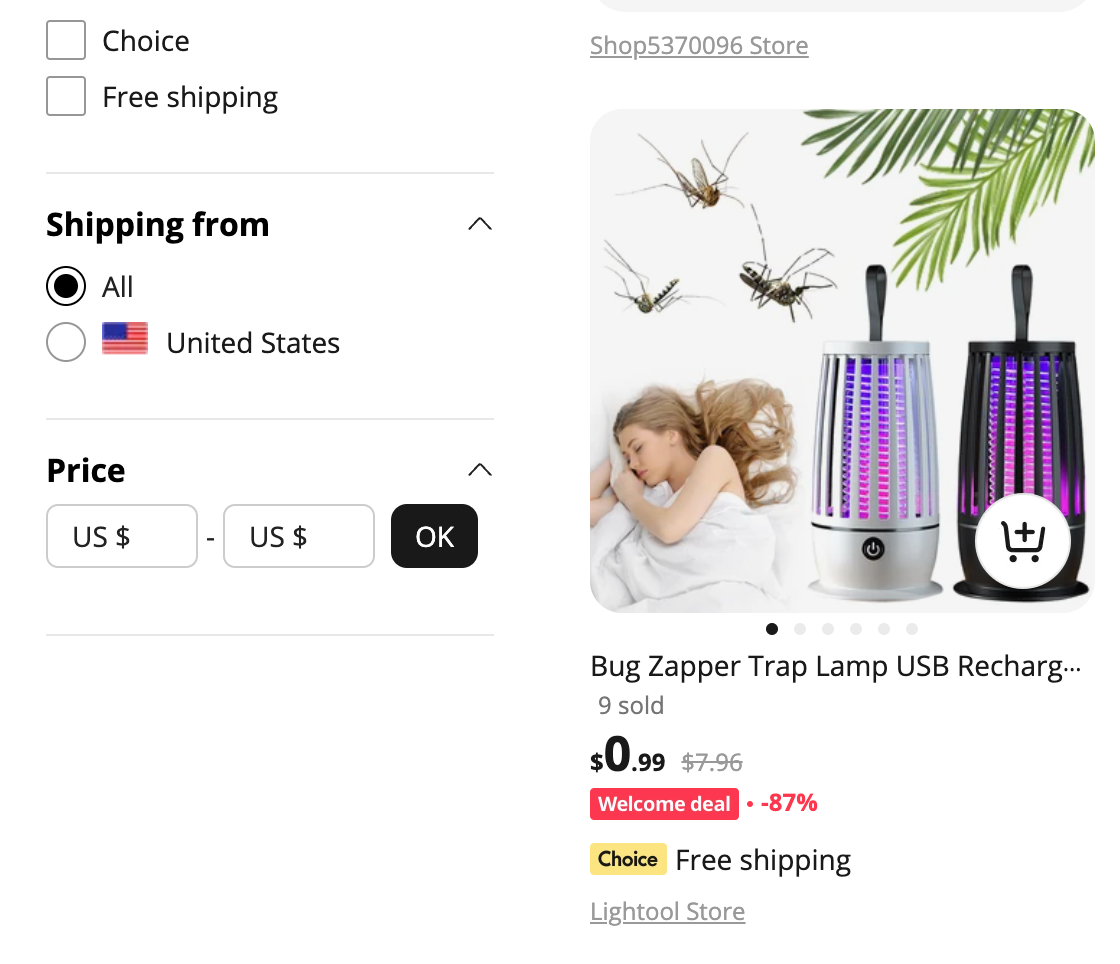Image resolution: width=1120 pixels, height=964 pixels.
Task: Click the add to cart icon
Action: pos(1022,540)
